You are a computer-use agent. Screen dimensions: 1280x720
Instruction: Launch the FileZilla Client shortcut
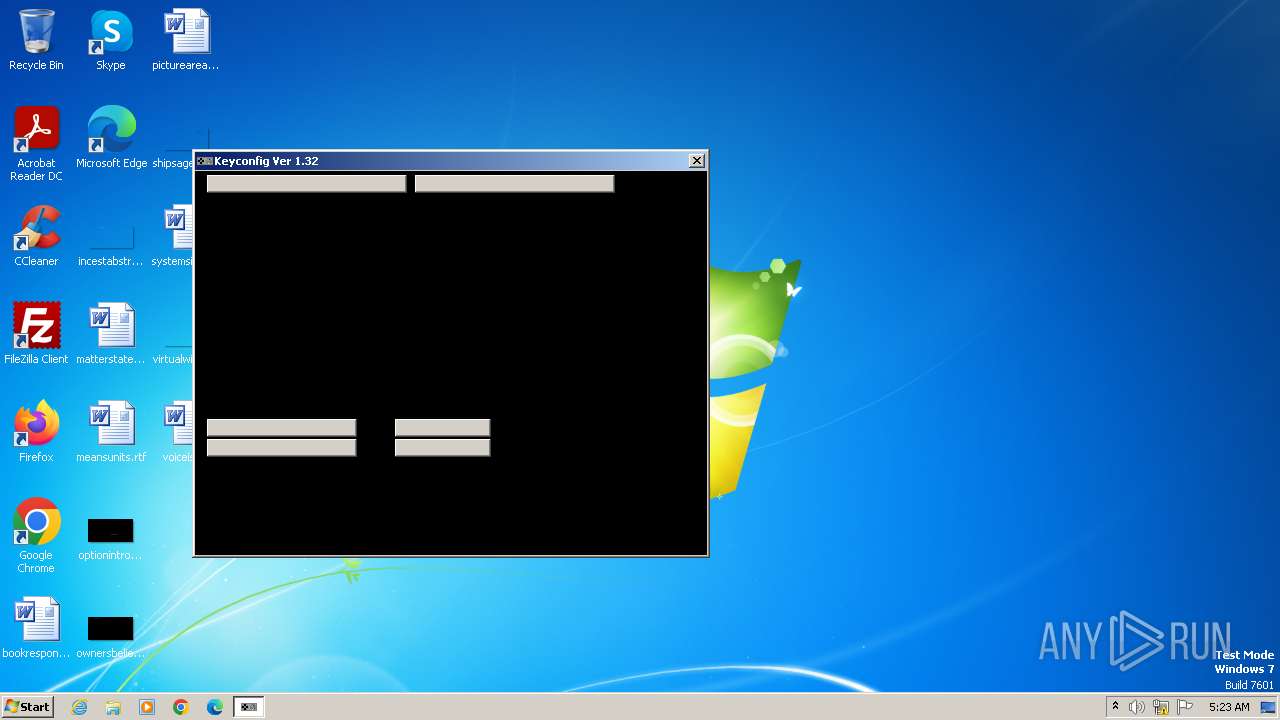pyautogui.click(x=36, y=334)
